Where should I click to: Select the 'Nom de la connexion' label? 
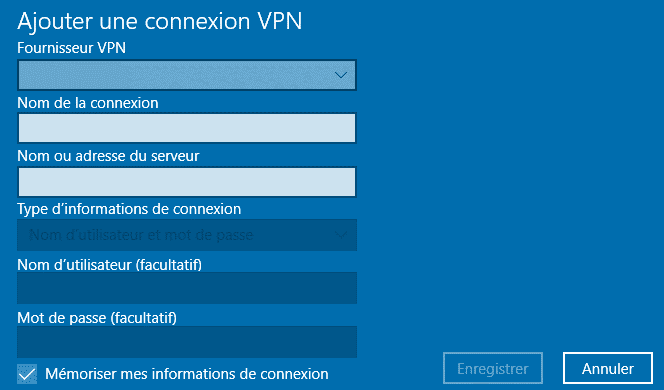[88, 103]
